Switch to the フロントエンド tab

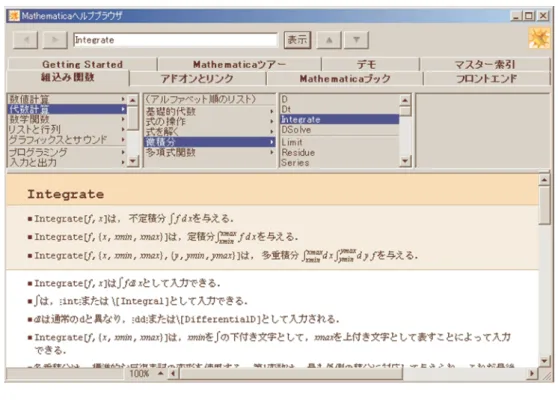pos(486,79)
